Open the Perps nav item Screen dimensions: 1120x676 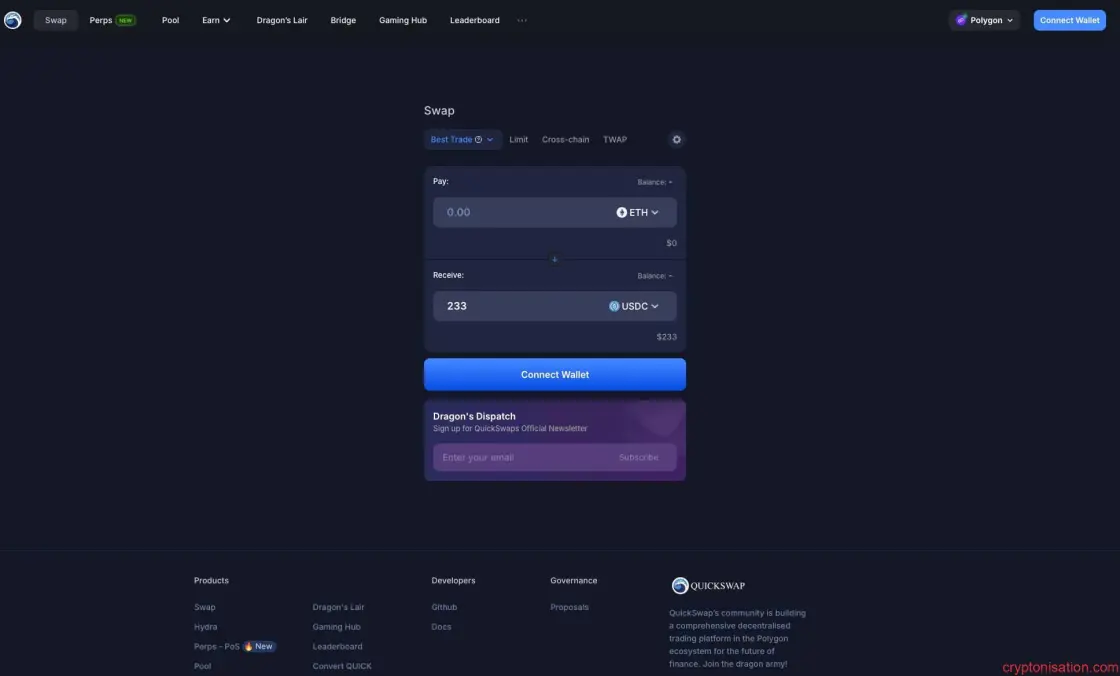pyautogui.click(x=101, y=20)
